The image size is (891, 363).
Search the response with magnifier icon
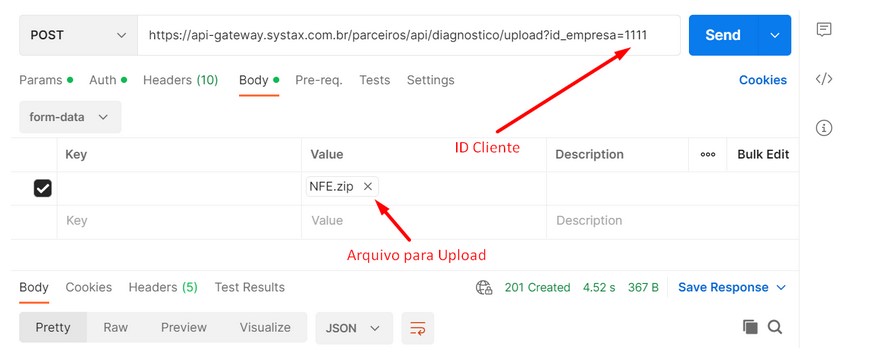[x=775, y=327]
